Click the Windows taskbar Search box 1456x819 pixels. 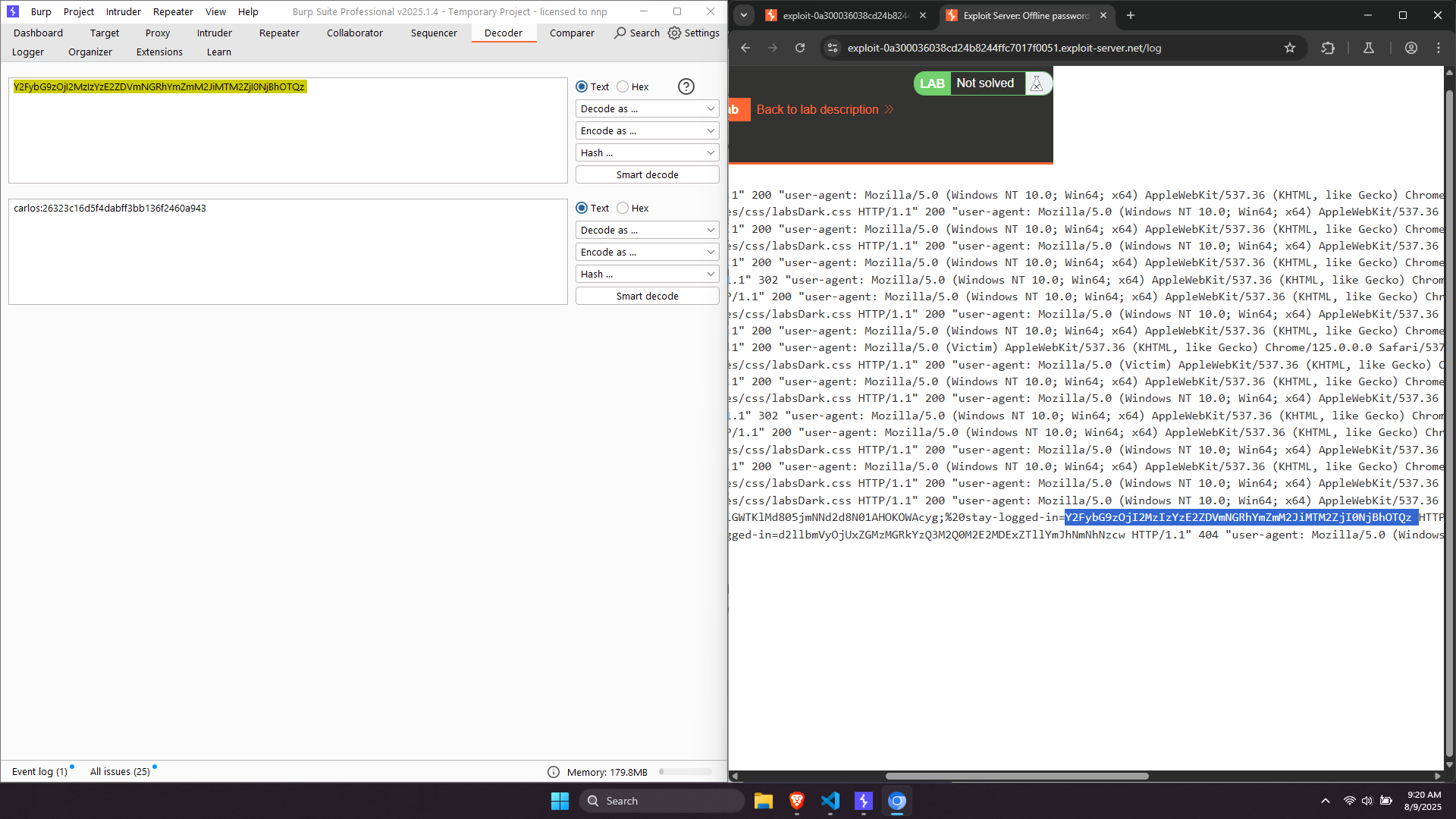pos(661,801)
